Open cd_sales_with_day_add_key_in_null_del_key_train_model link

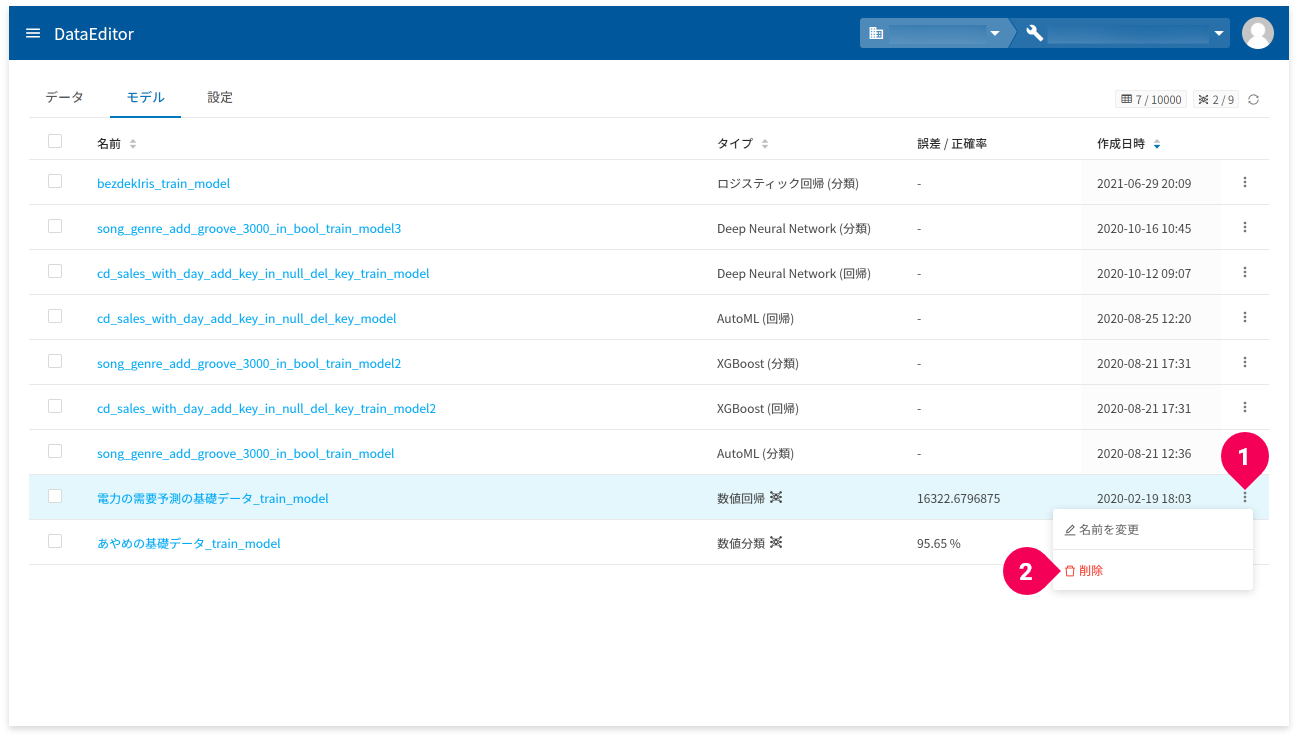[x=263, y=273]
